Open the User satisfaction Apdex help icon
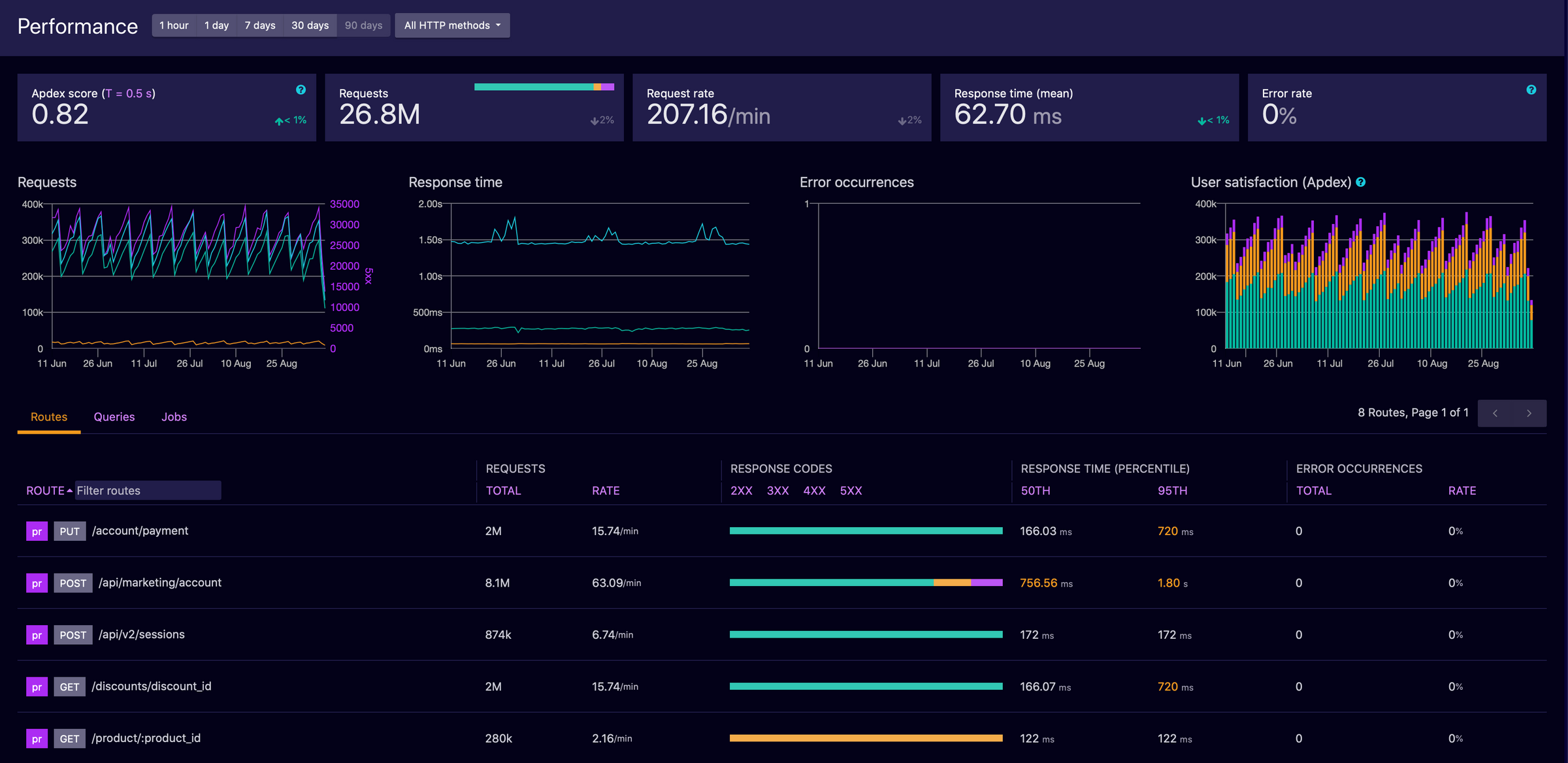 pyautogui.click(x=1360, y=183)
